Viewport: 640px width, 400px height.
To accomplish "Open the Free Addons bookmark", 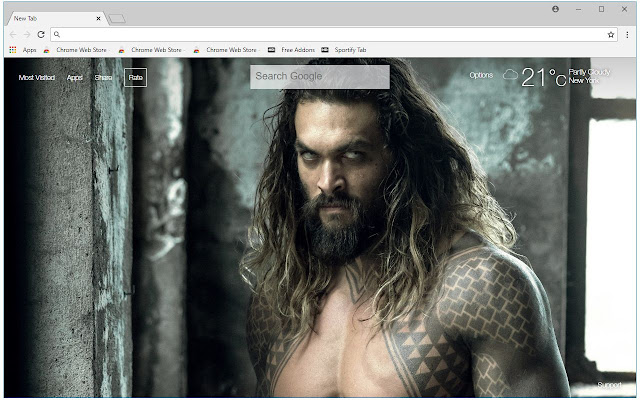I will [x=291, y=50].
